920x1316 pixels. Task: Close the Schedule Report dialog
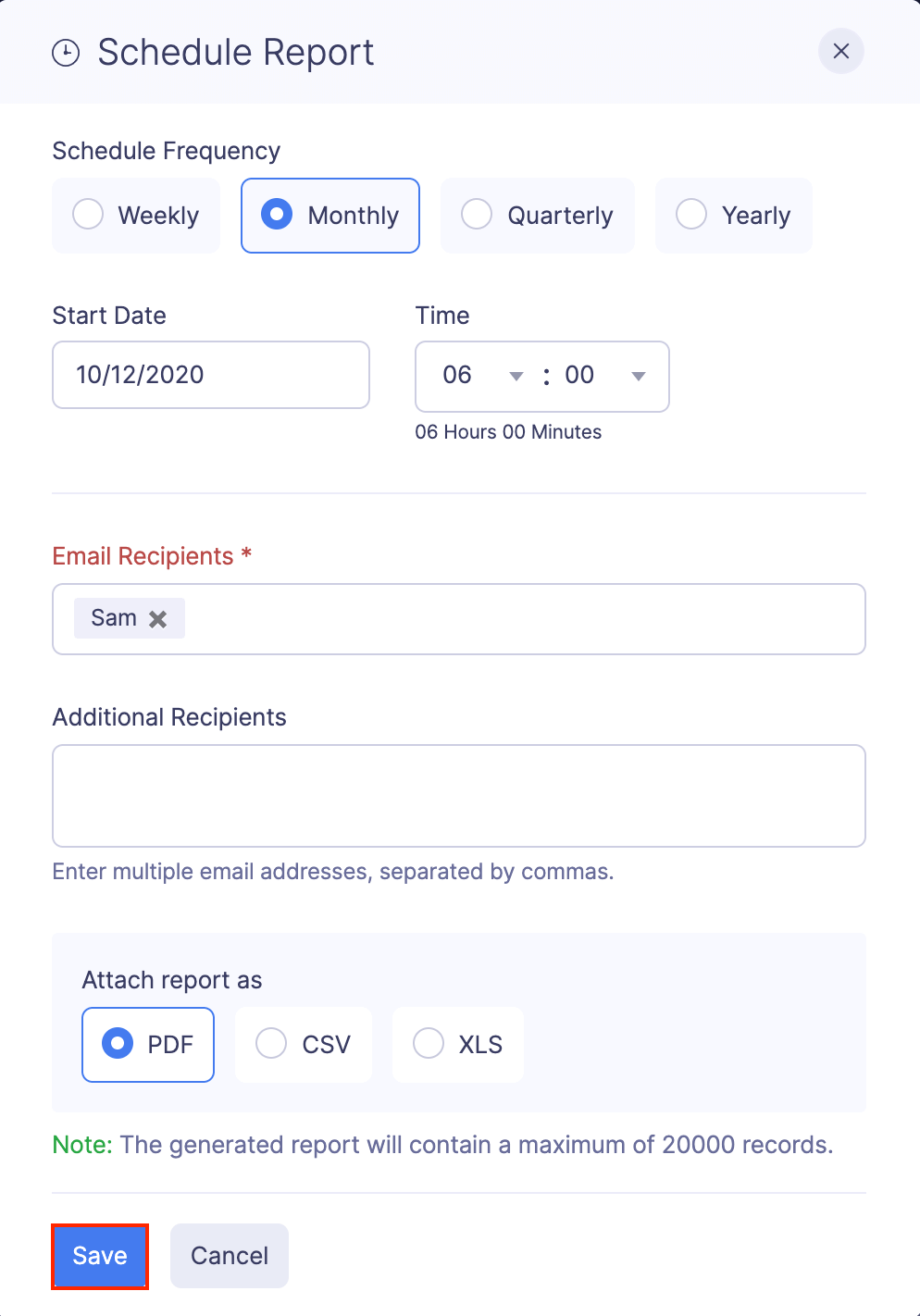coord(840,51)
